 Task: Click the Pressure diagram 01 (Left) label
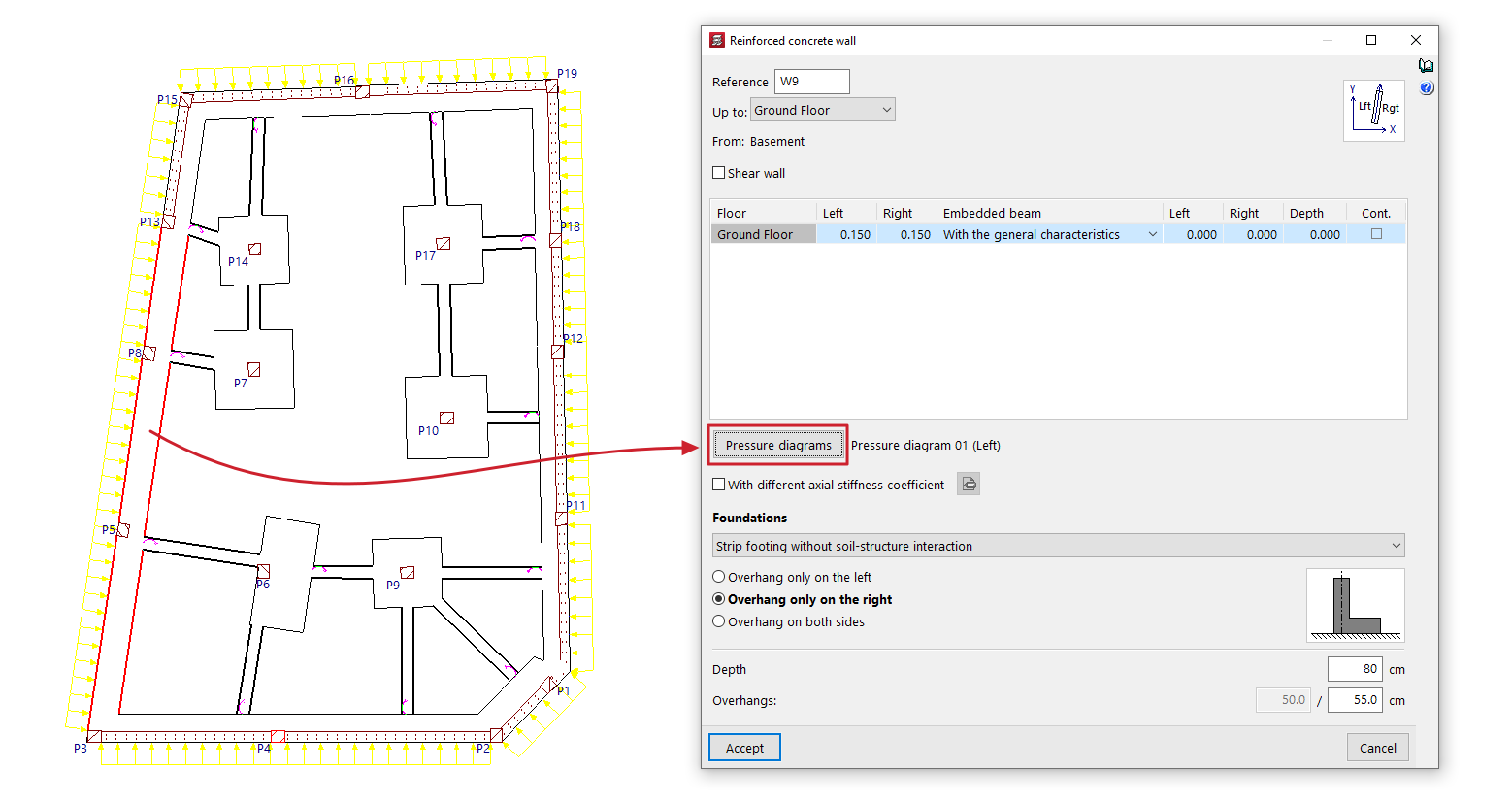(925, 445)
